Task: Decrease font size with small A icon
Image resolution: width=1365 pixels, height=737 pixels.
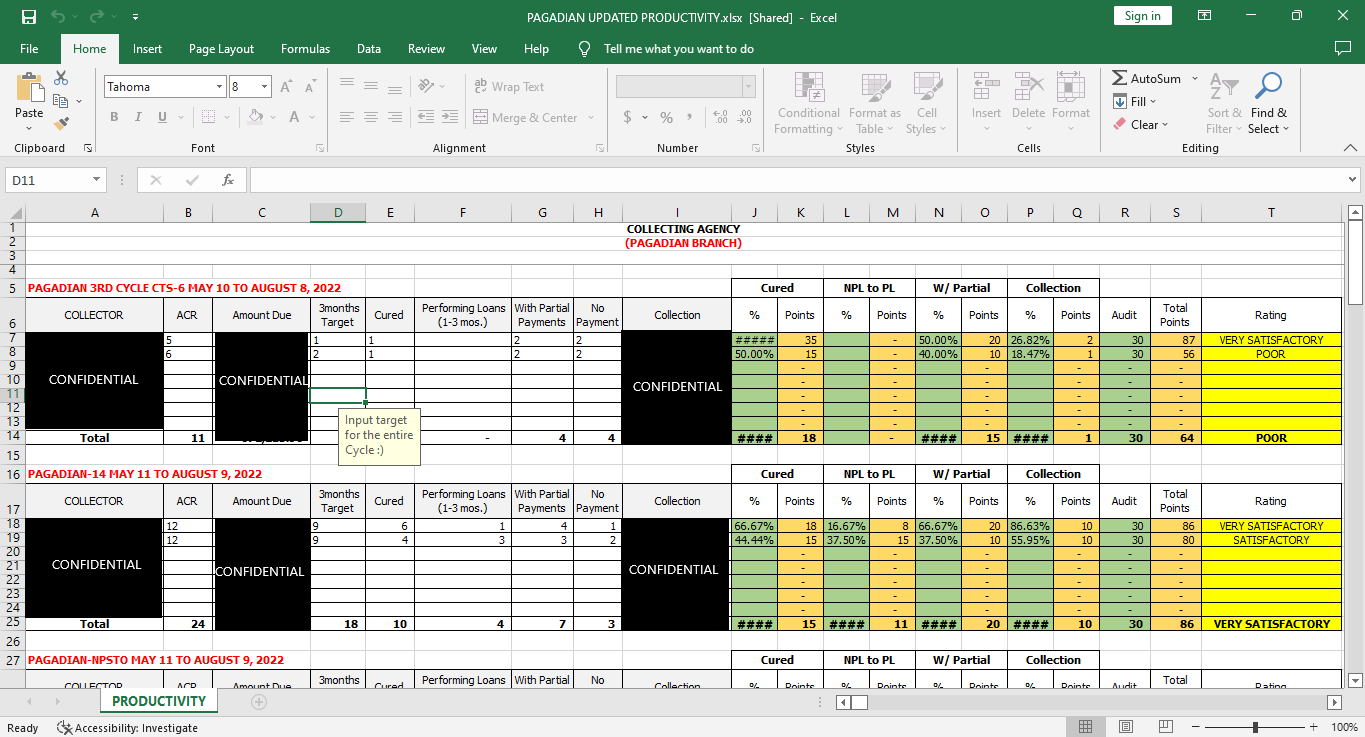Action: [x=312, y=87]
